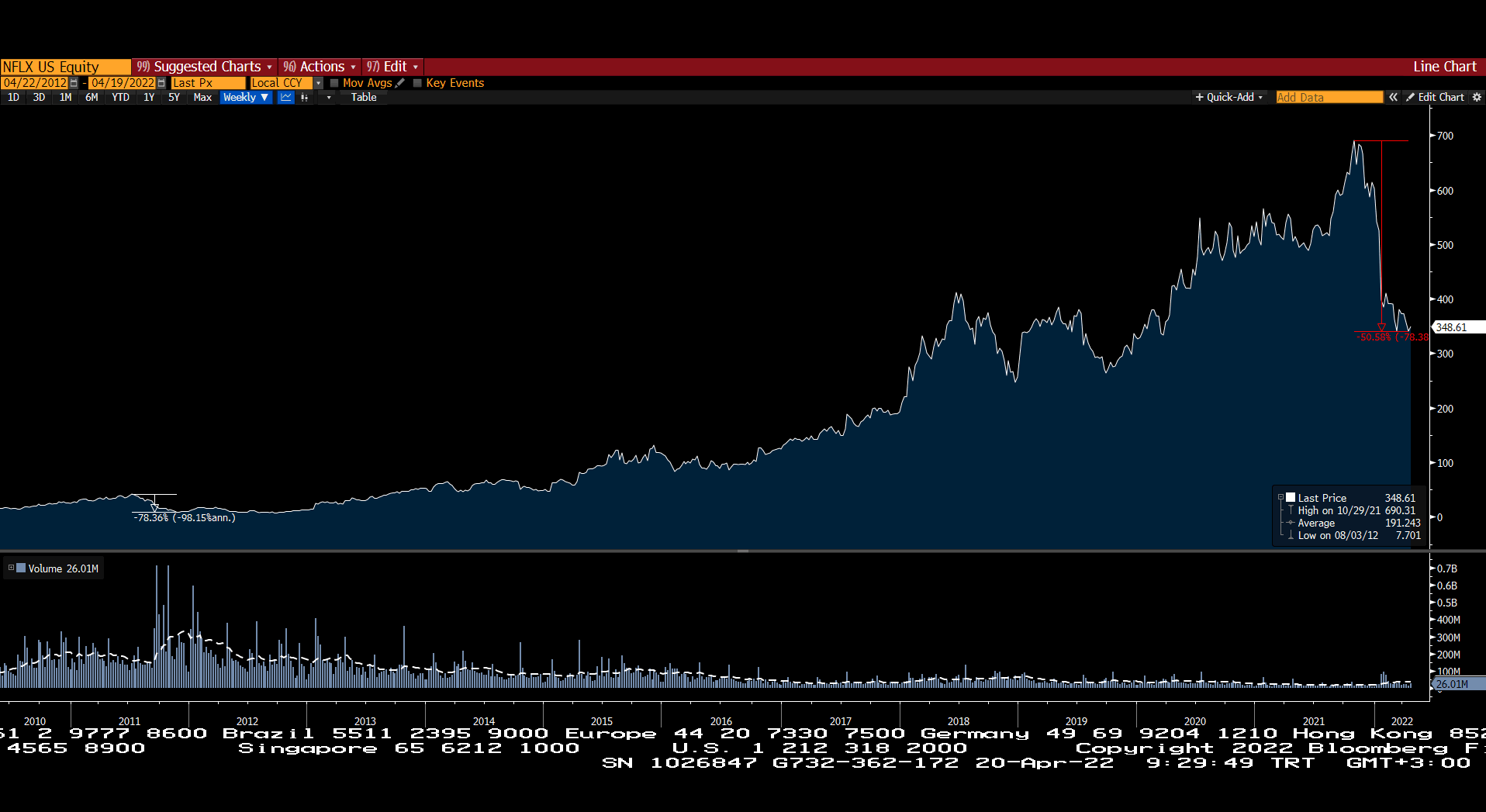Select the Max range tab
This screenshot has width=1486, height=812.
(202, 97)
